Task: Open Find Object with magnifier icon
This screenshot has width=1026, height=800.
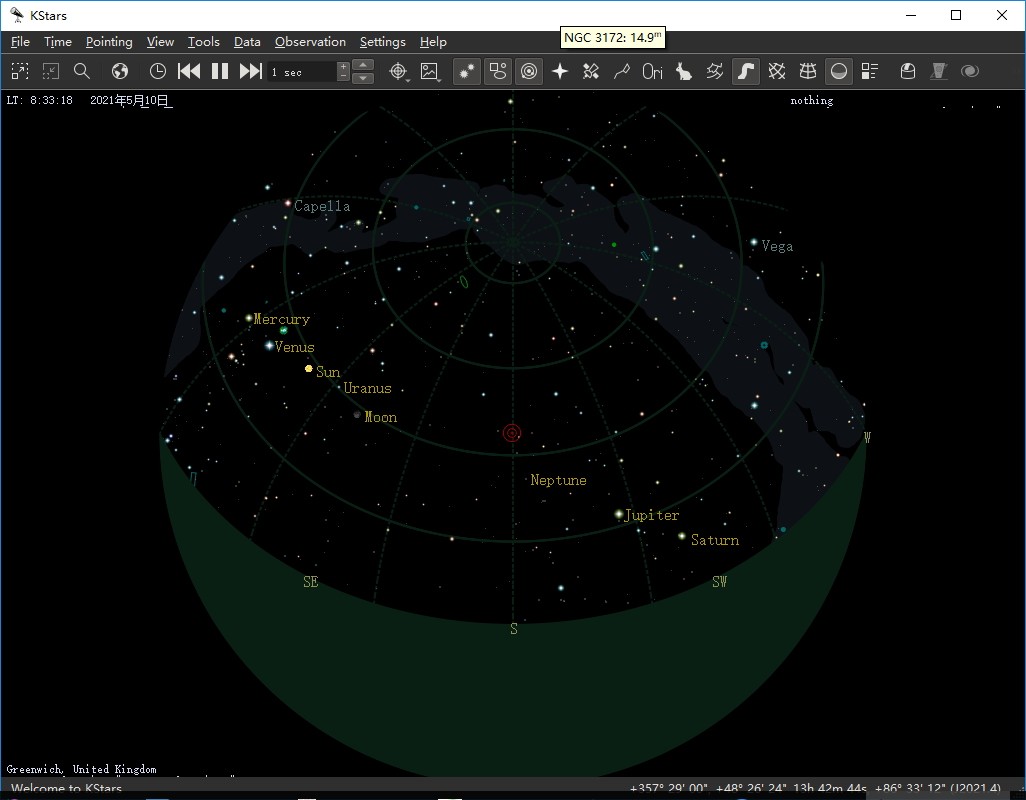Action: pos(82,71)
